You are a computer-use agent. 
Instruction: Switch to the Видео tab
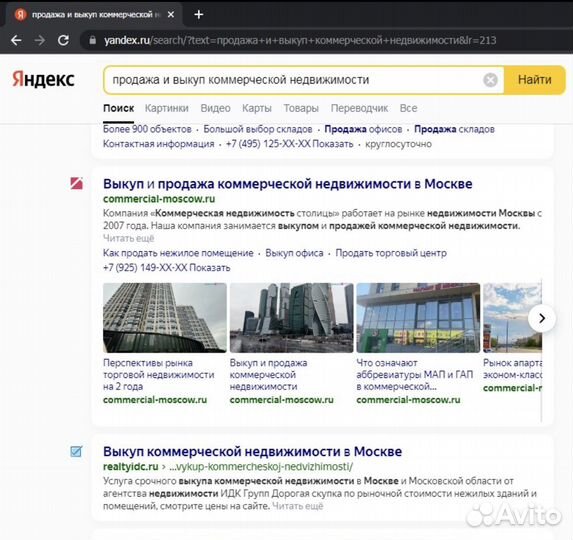point(215,108)
